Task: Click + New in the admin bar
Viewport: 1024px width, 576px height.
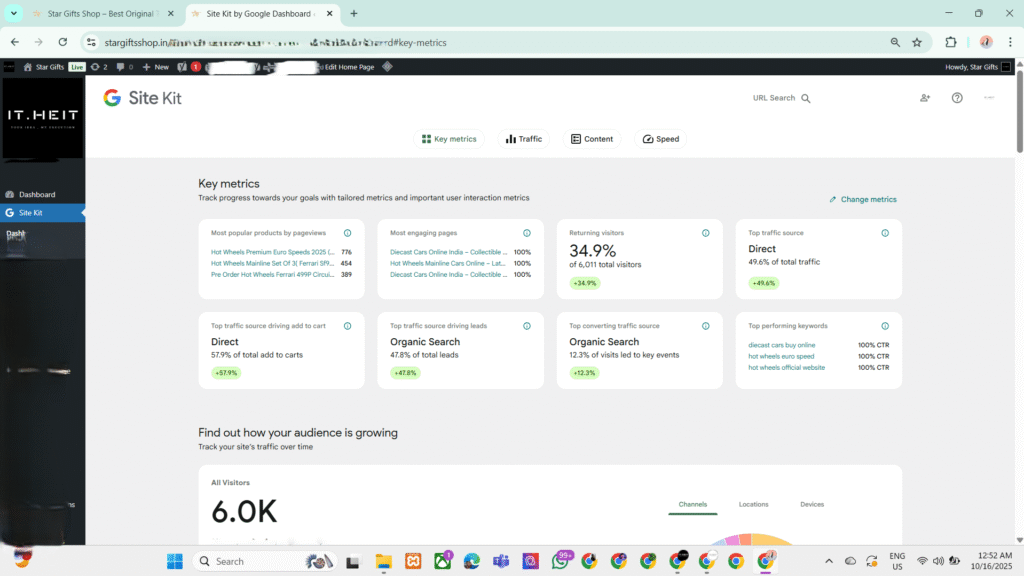Action: 155,67
